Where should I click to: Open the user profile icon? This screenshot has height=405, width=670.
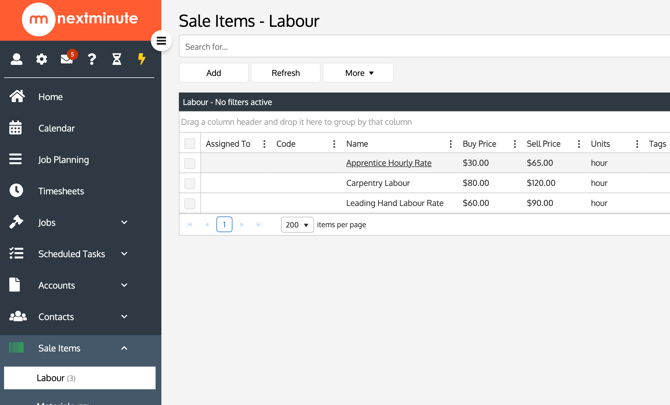(16, 60)
